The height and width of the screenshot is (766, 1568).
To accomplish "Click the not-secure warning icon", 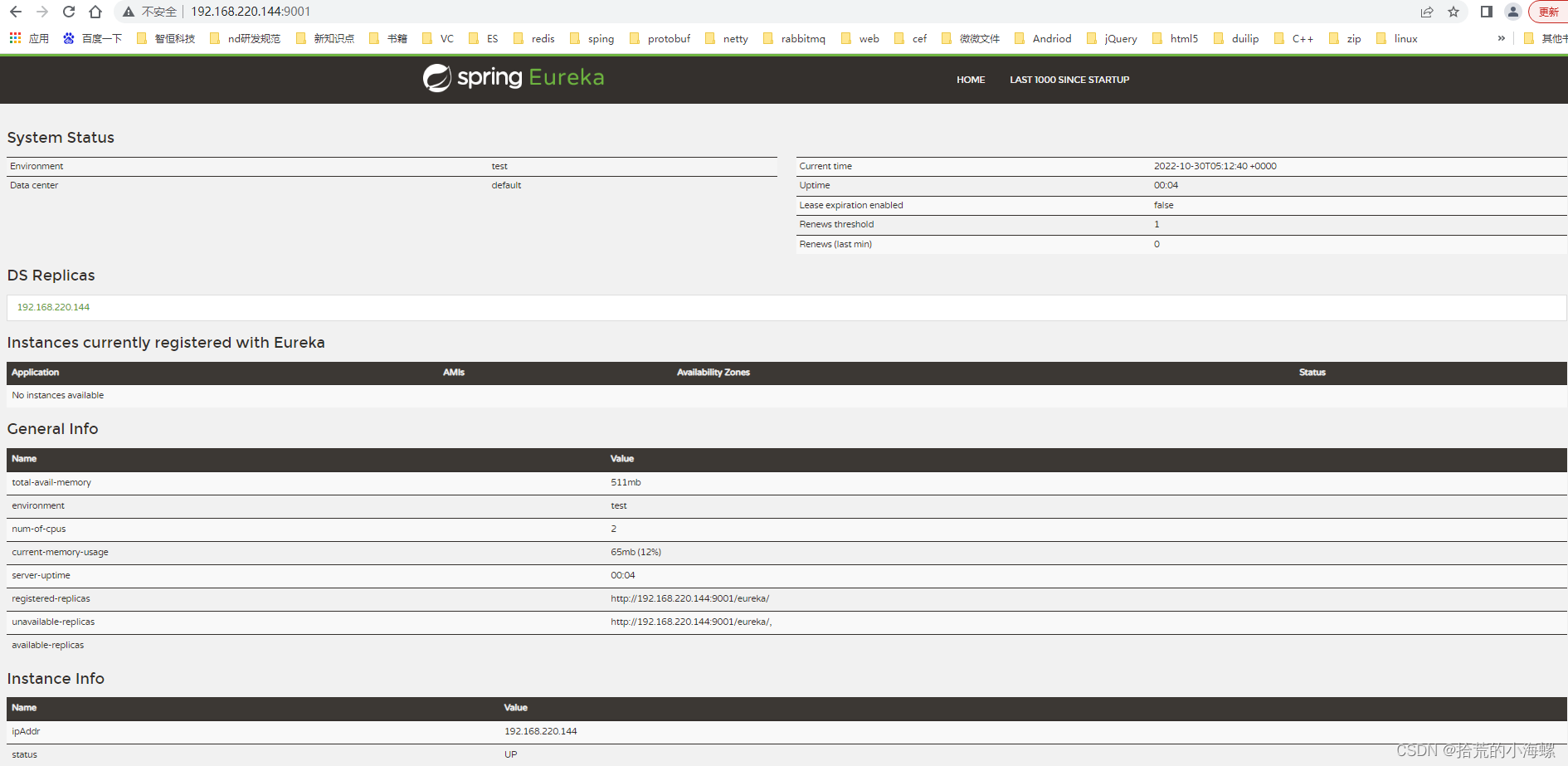I will pos(129,12).
